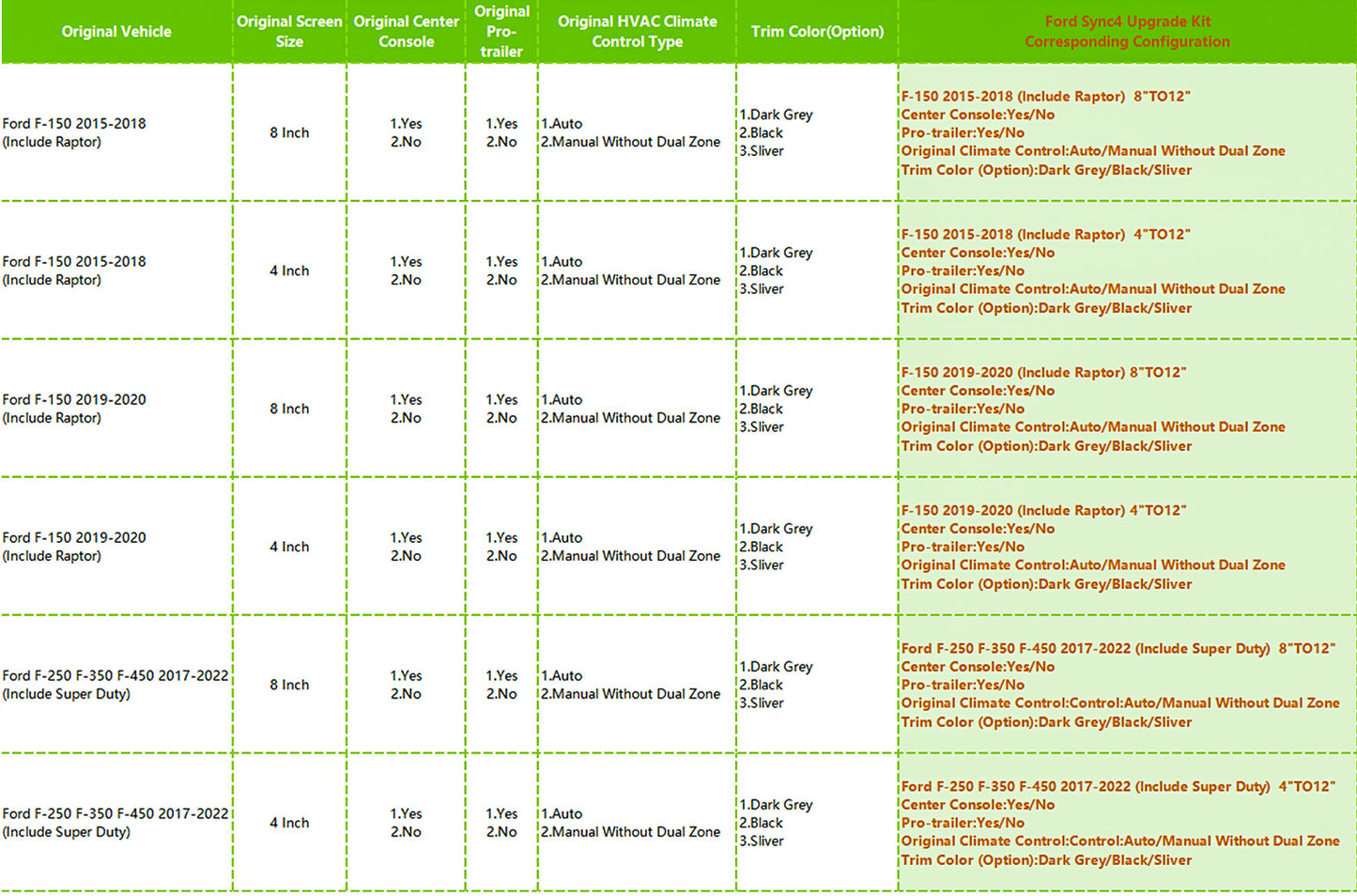
Task: Select the Original Pro-trailer column header
Action: click(501, 32)
